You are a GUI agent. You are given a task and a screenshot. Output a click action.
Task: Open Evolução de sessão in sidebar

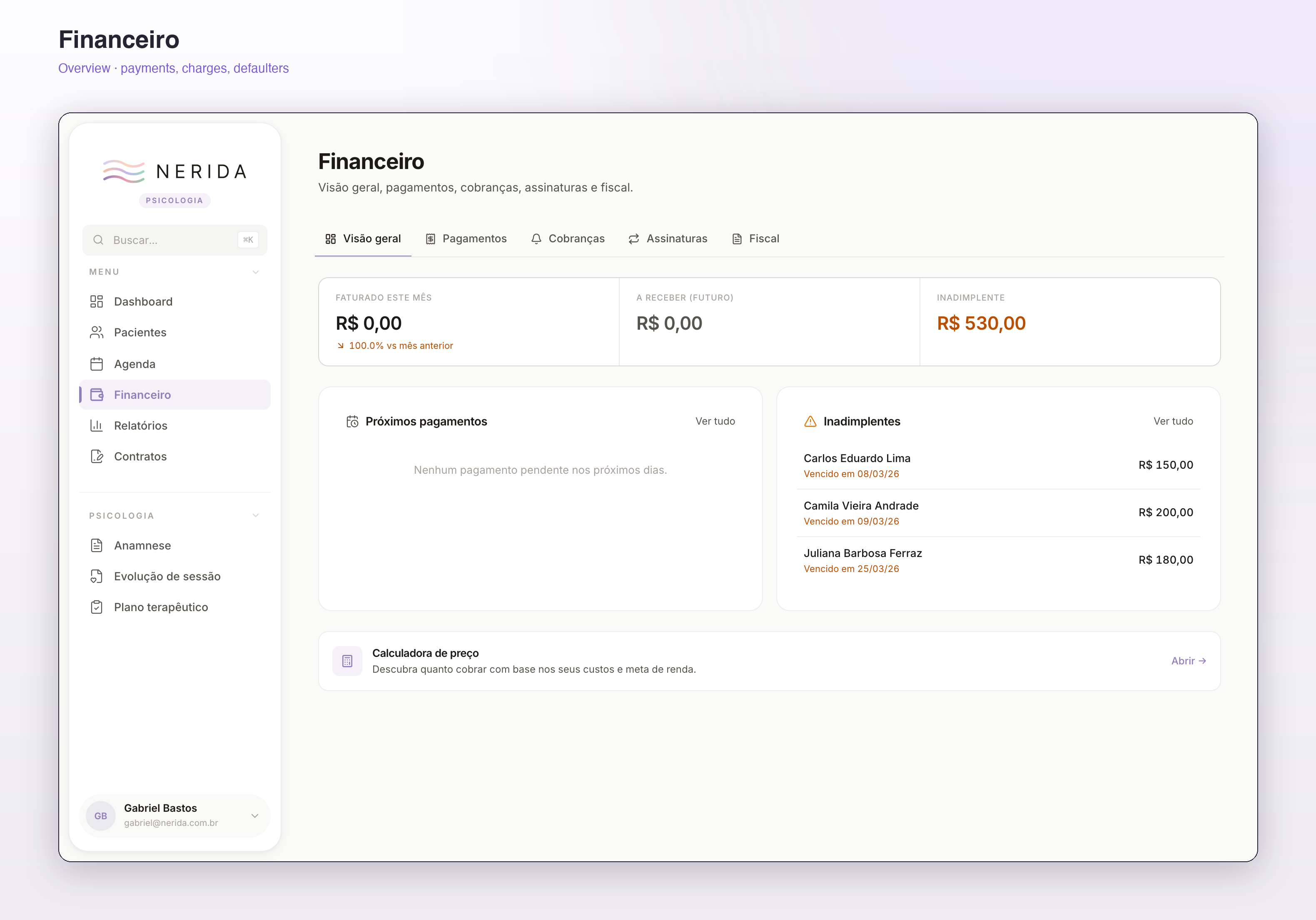[x=175, y=576]
